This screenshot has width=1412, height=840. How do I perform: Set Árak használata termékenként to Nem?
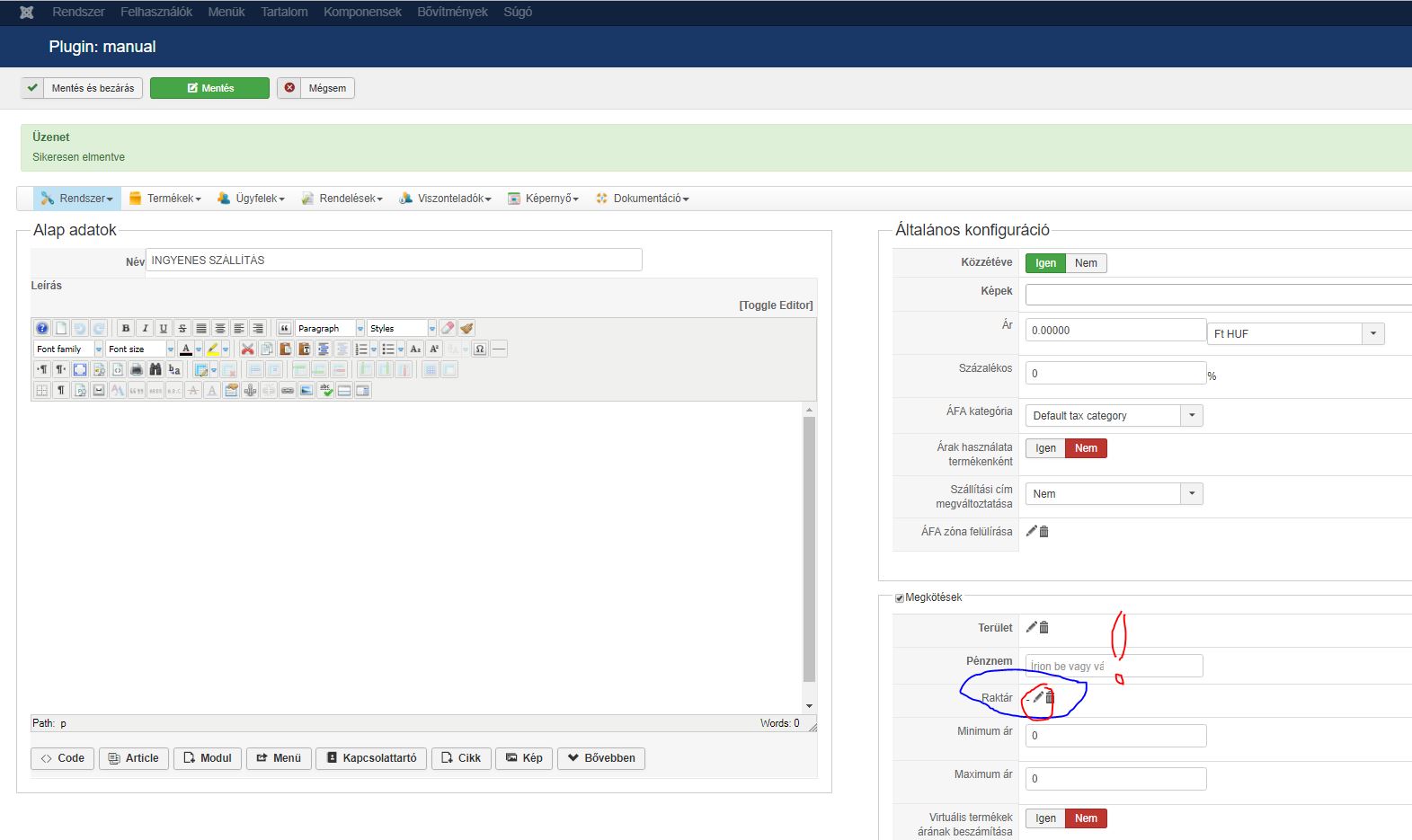click(1086, 448)
